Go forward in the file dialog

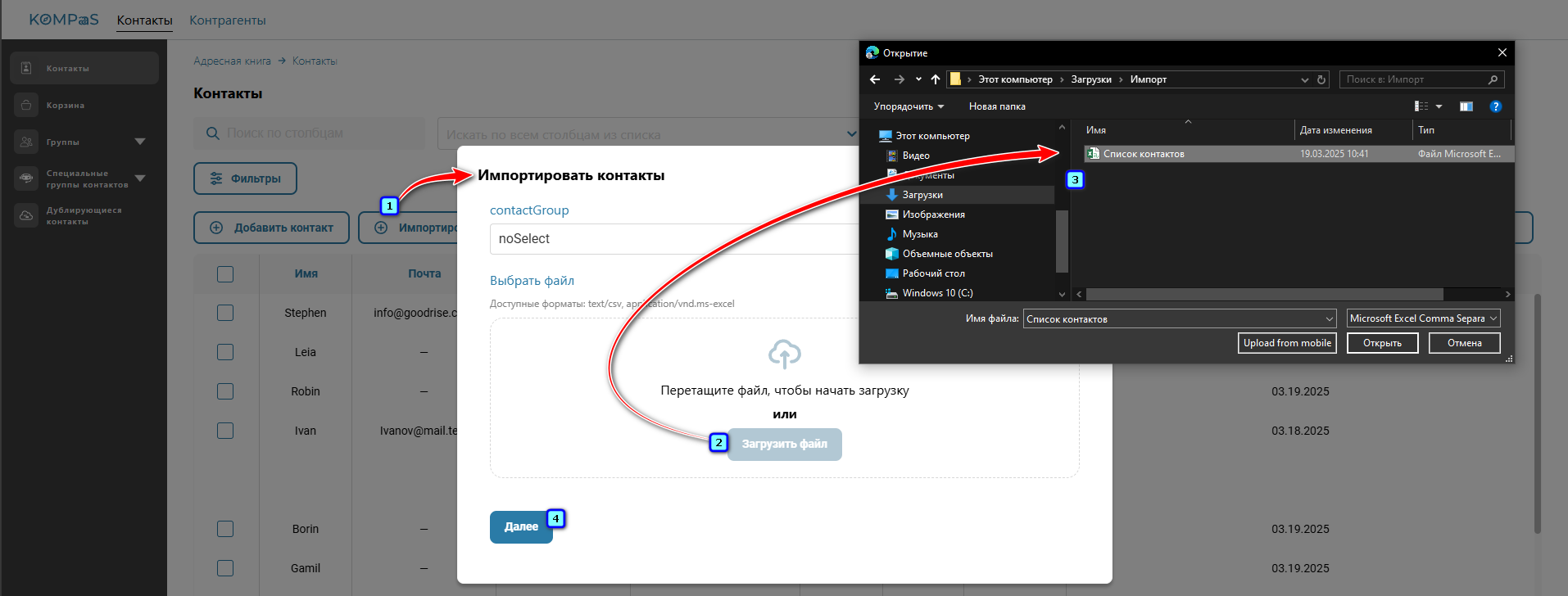point(900,79)
